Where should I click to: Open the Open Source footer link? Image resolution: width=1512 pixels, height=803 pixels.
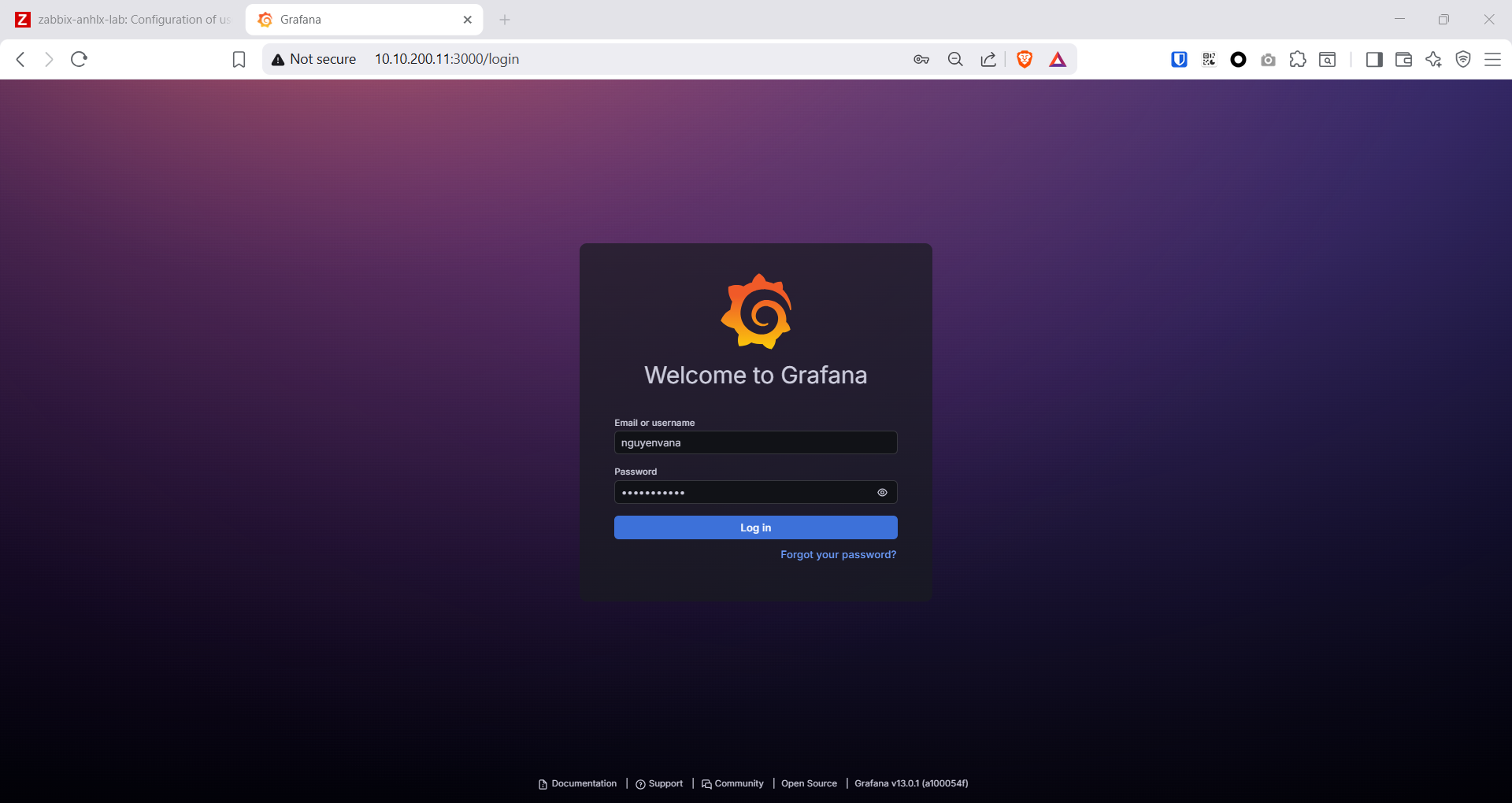click(x=809, y=783)
